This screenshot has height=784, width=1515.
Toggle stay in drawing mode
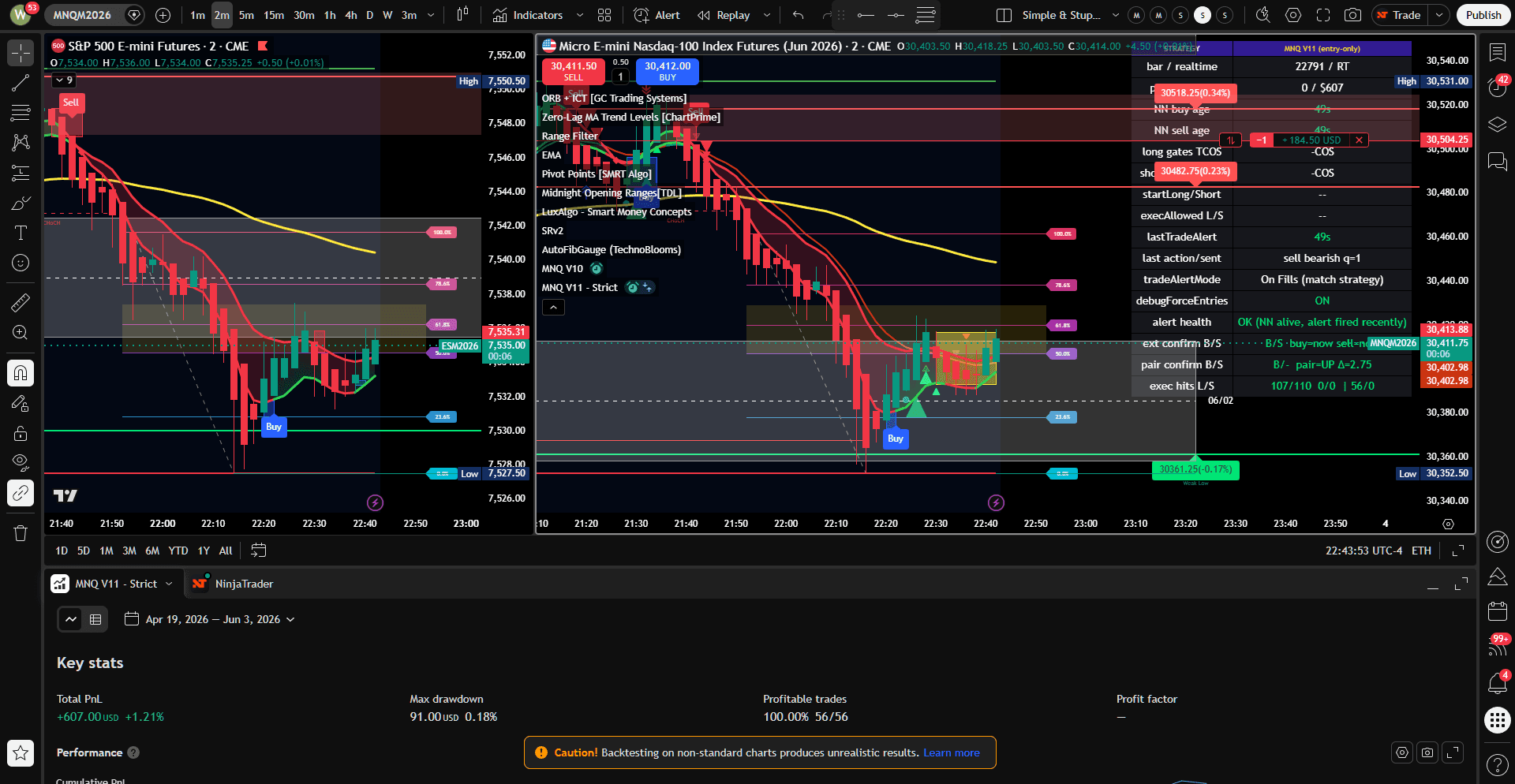(x=21, y=403)
